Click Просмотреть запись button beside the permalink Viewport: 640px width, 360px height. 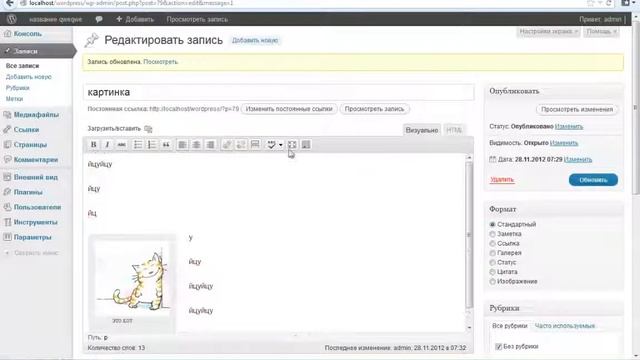pos(374,109)
